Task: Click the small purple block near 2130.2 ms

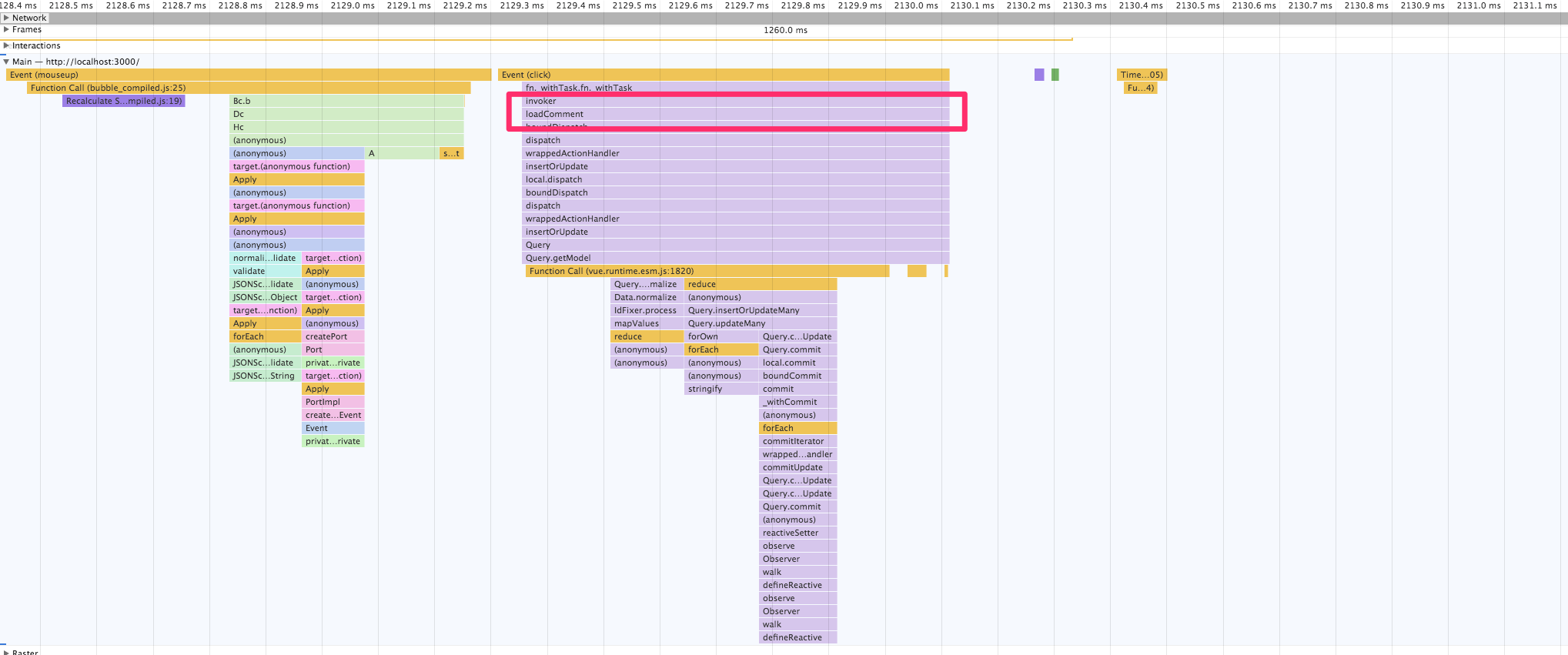Action: coord(1039,75)
